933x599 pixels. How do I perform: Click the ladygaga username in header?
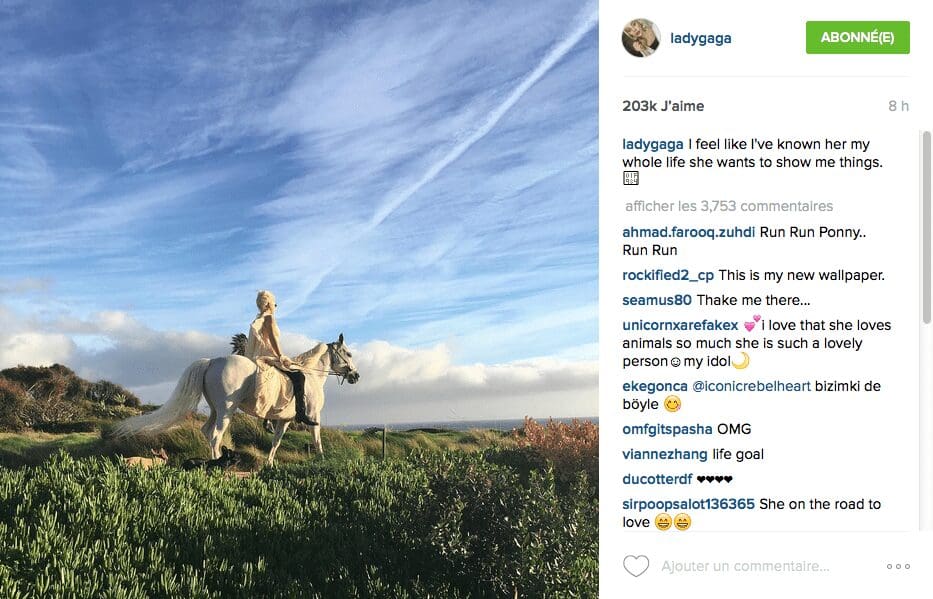(x=700, y=38)
